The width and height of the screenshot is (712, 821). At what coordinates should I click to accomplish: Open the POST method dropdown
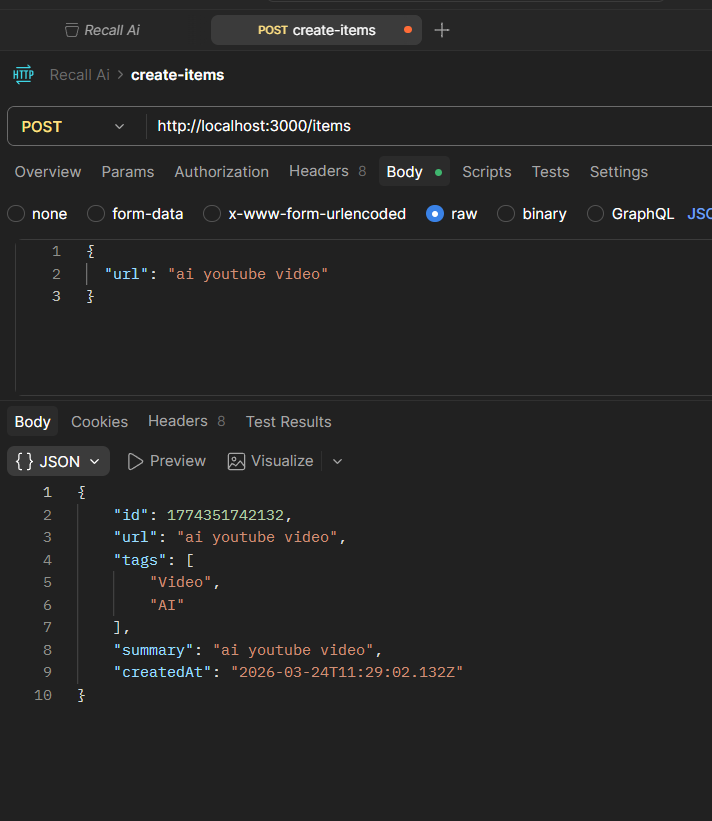[73, 126]
